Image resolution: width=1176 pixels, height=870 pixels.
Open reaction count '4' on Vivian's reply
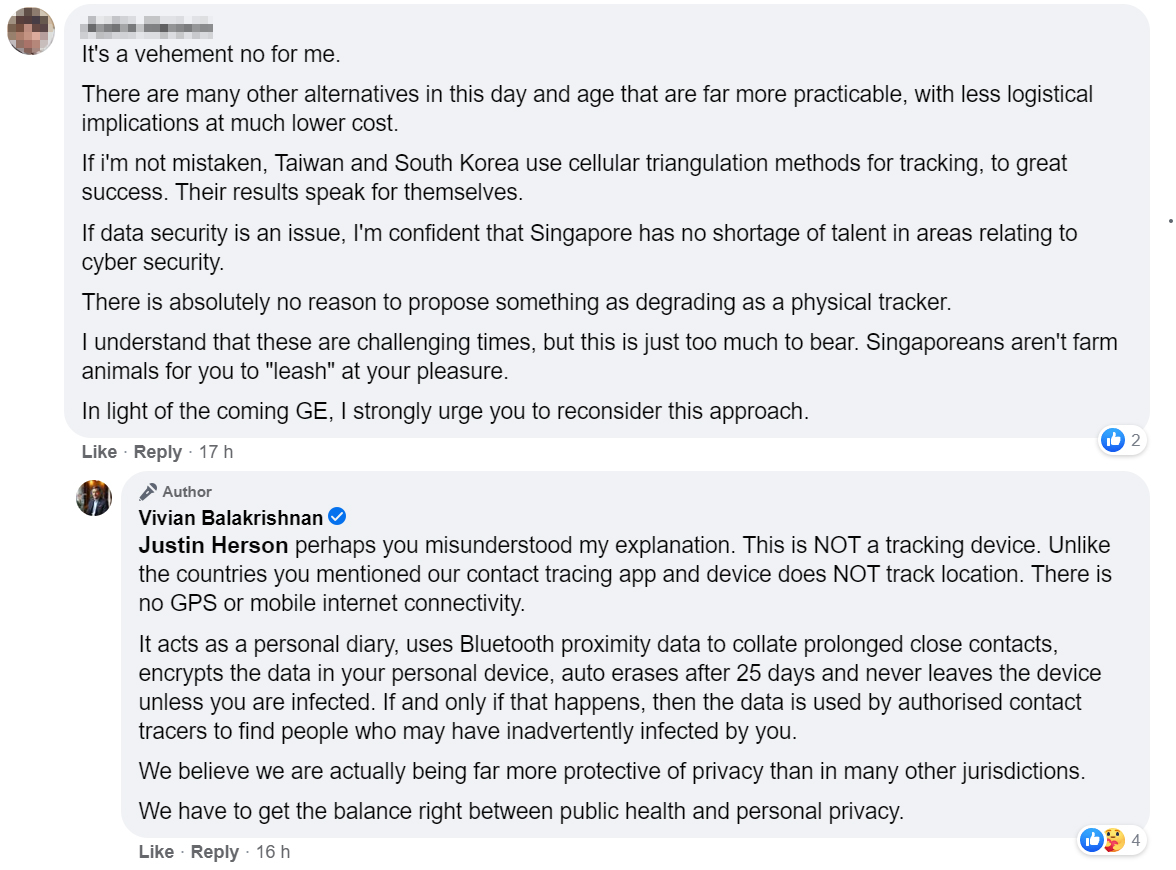[1135, 841]
